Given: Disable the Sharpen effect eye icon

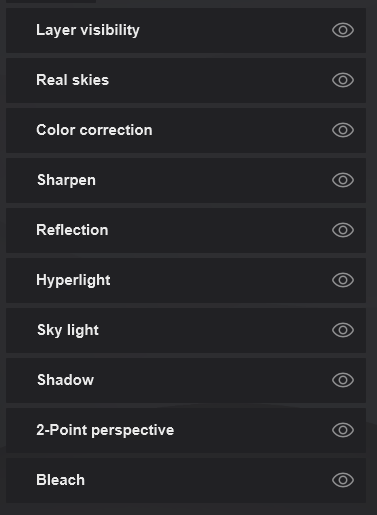Looking at the screenshot, I should click(343, 180).
